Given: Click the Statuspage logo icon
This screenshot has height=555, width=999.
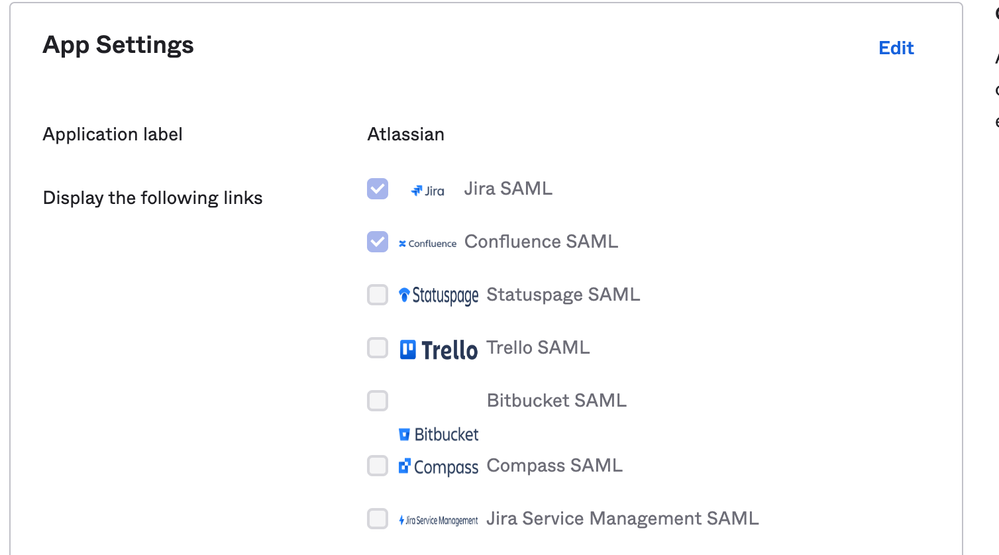Looking at the screenshot, I should click(438, 296).
